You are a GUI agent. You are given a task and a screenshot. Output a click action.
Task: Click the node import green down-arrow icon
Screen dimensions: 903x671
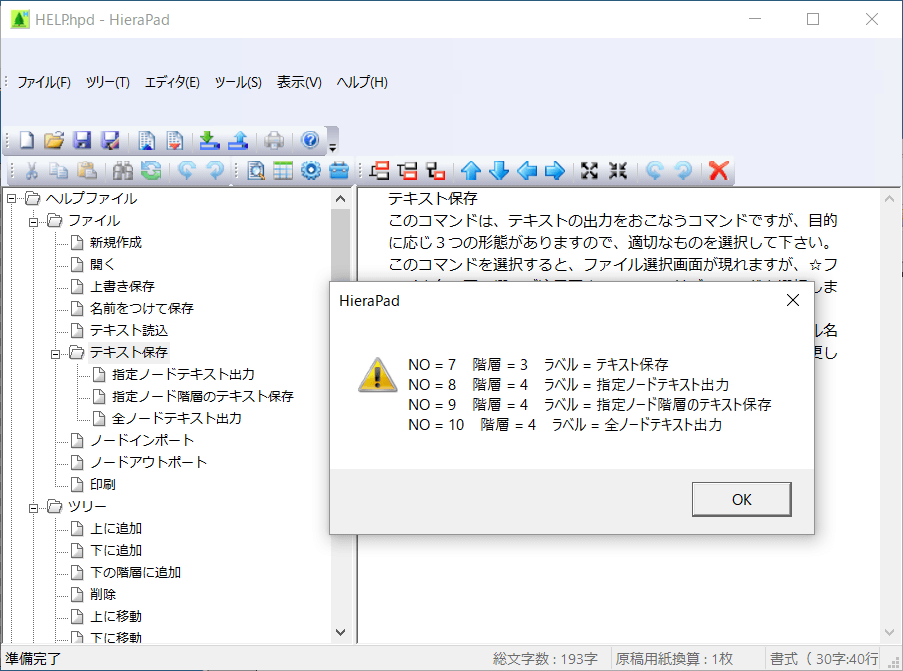[210, 140]
